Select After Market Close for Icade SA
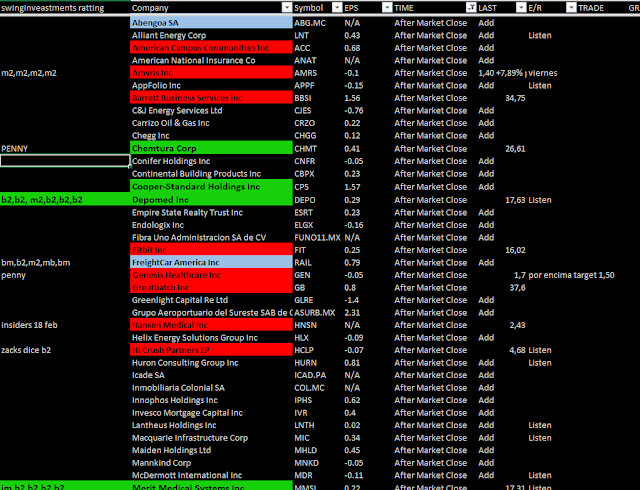The image size is (640, 490). [431, 375]
